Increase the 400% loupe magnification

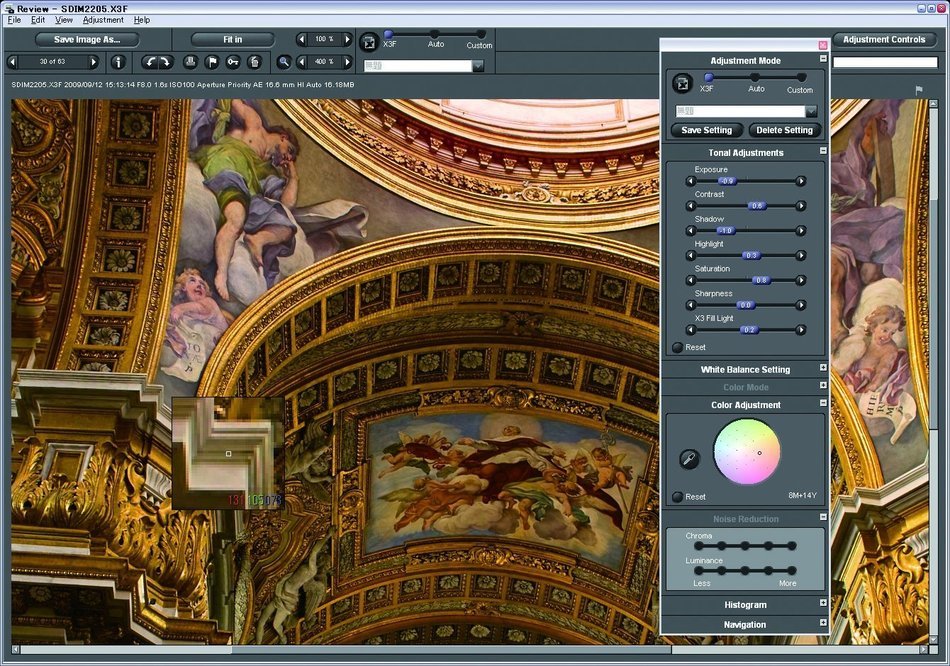pyautogui.click(x=347, y=62)
